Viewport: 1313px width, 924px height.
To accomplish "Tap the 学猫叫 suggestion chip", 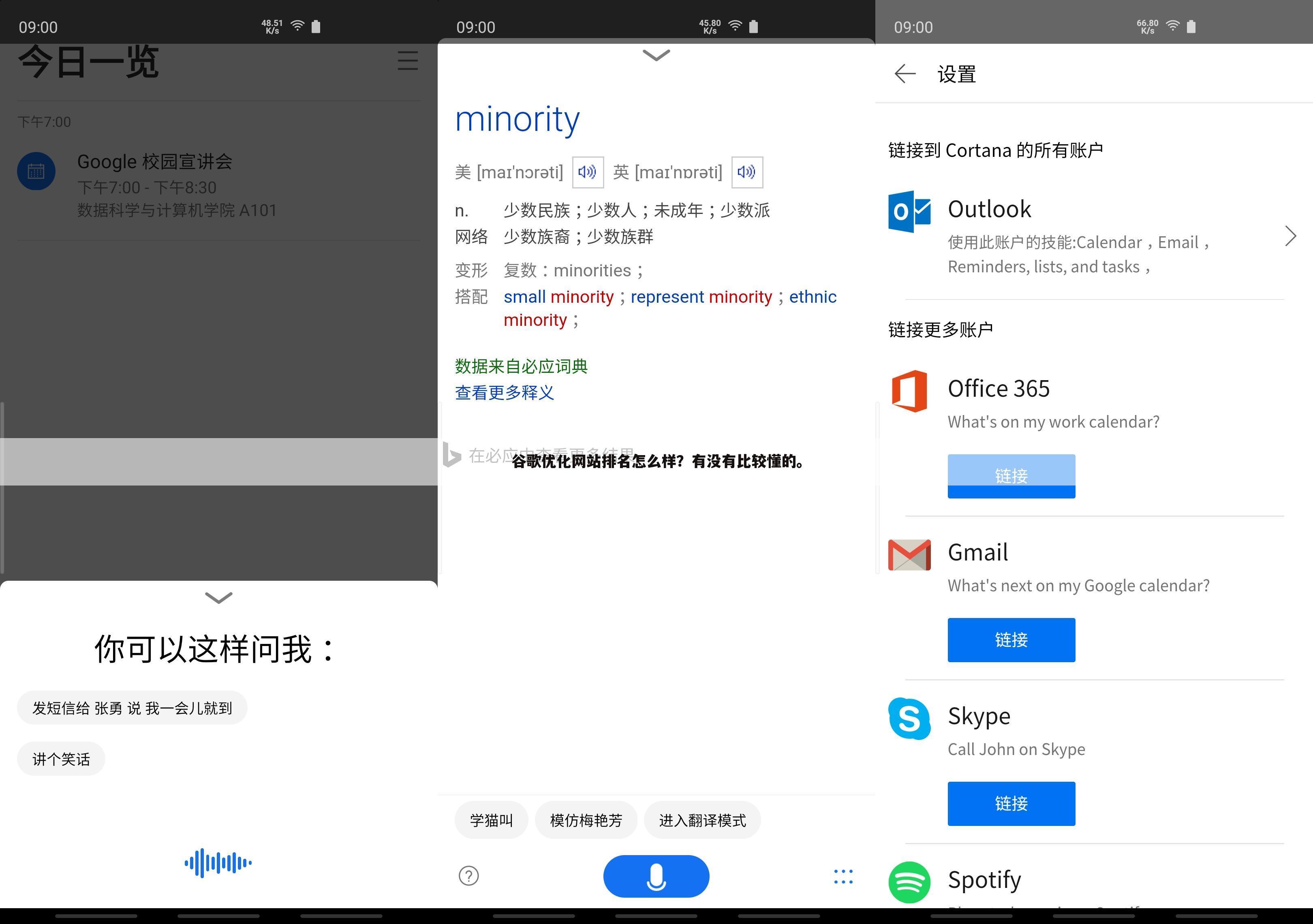I will [491, 821].
